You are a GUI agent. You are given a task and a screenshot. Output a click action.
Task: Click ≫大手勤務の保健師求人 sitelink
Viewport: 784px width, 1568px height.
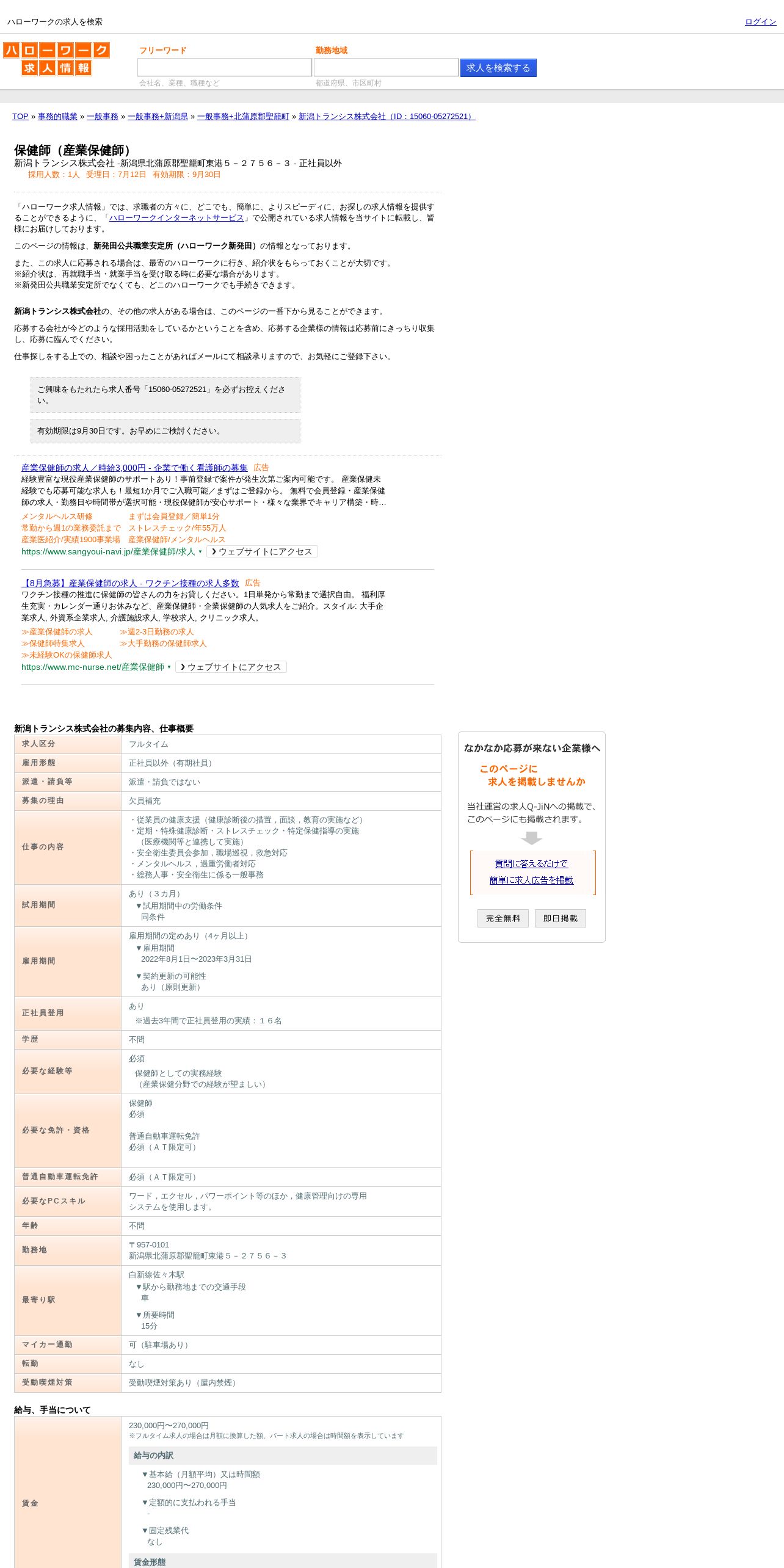(163, 644)
